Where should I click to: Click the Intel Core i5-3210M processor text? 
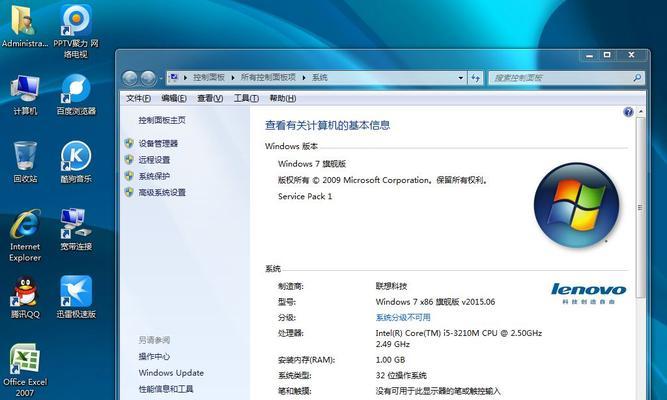click(459, 338)
